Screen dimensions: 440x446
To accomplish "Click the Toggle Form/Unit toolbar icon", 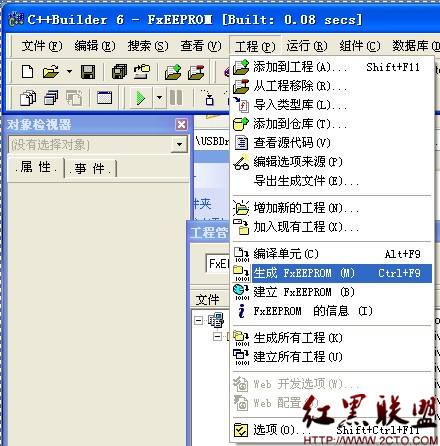I will coord(74,98).
